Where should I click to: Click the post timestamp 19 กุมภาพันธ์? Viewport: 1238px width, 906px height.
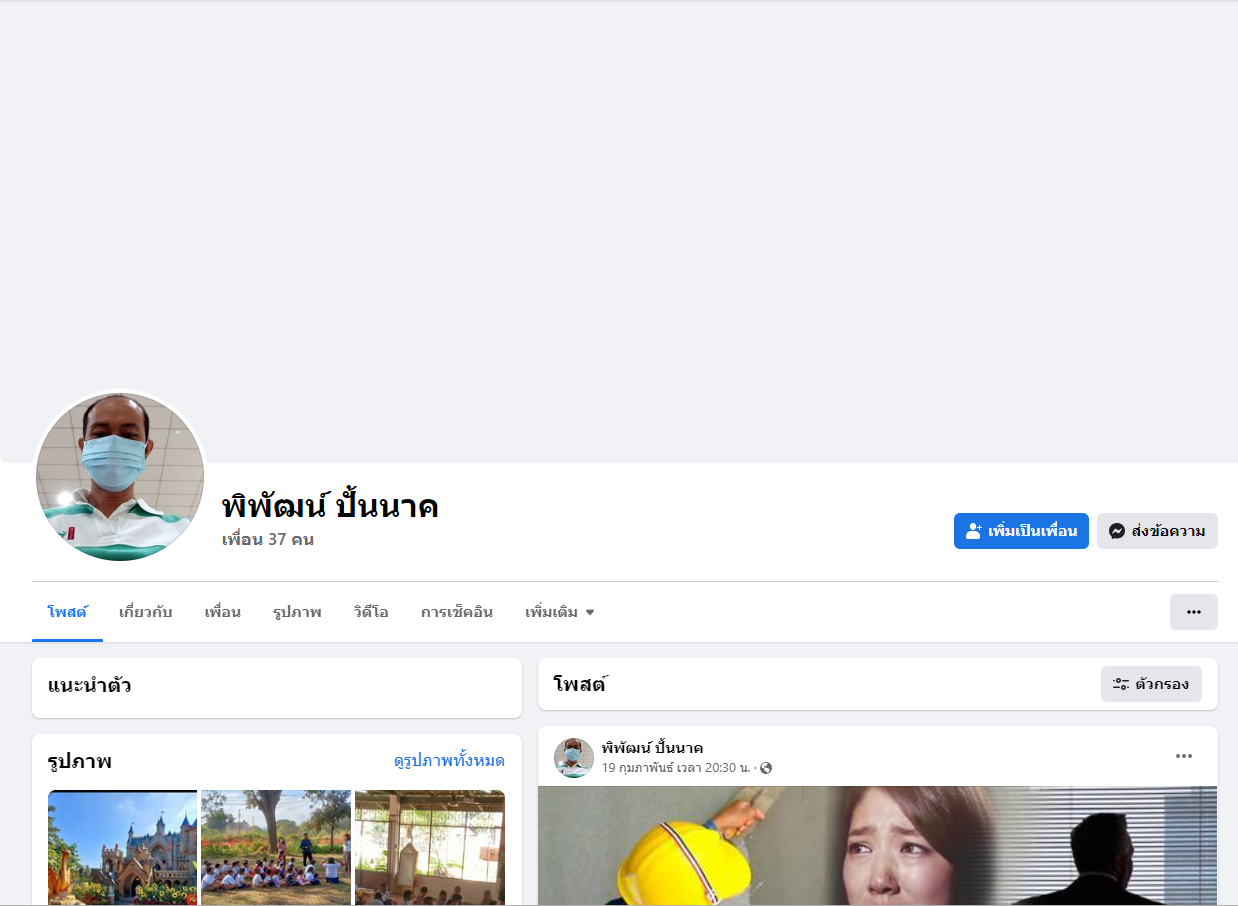(676, 768)
